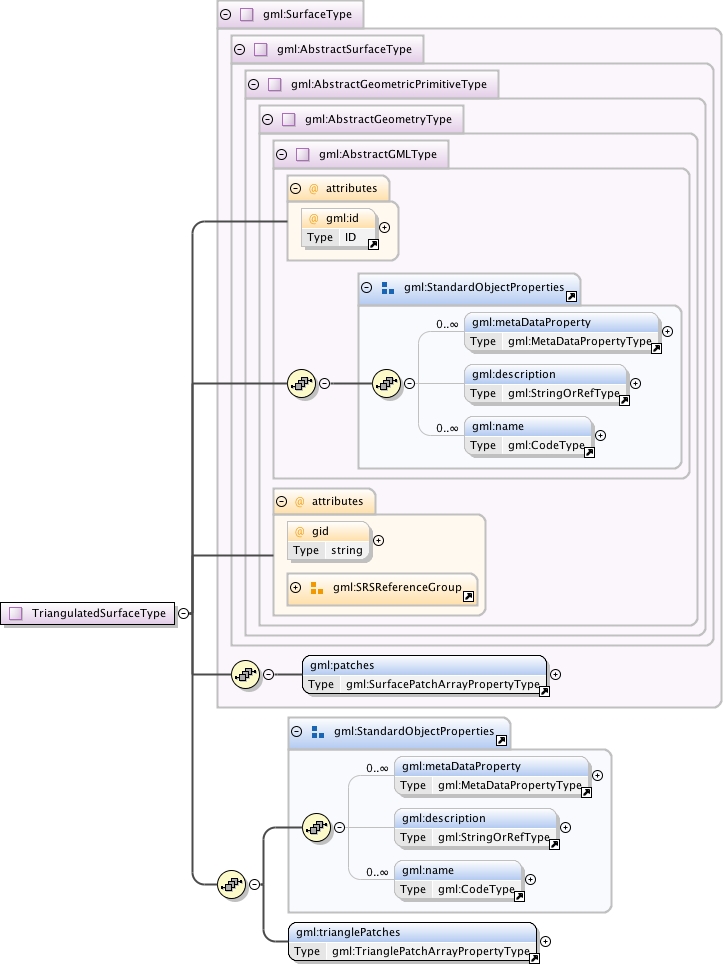723x966 pixels.
Task: Expand upper gml:name element
Action: point(600,436)
